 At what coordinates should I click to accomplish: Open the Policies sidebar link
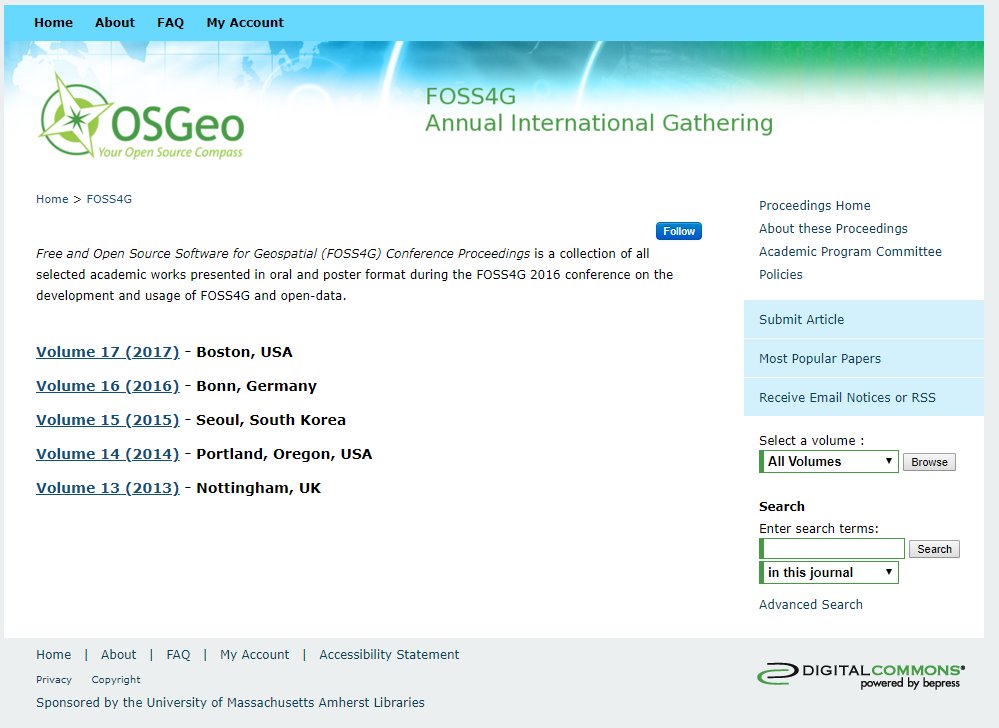click(780, 275)
